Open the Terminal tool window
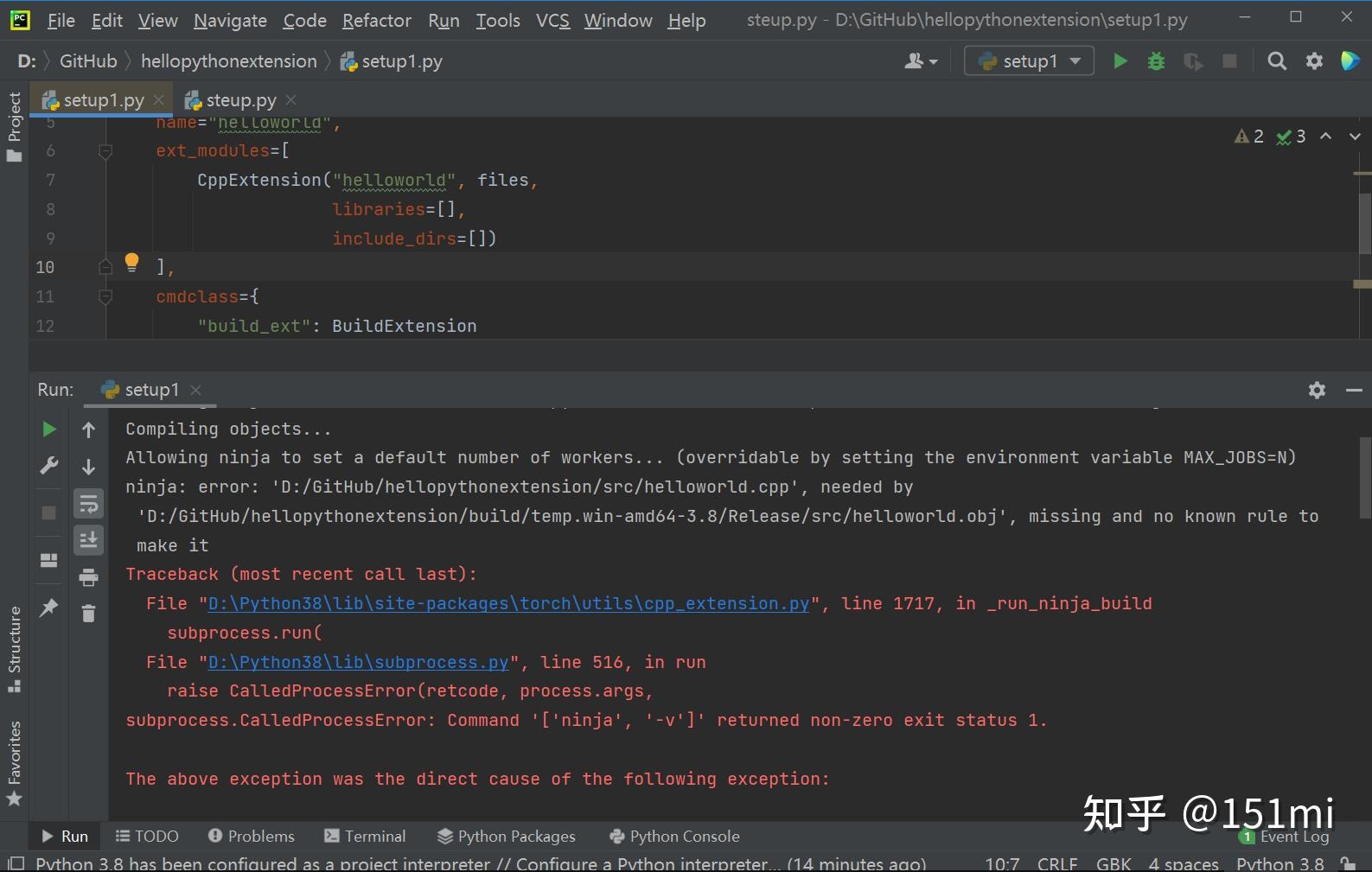1372x872 pixels. point(365,837)
